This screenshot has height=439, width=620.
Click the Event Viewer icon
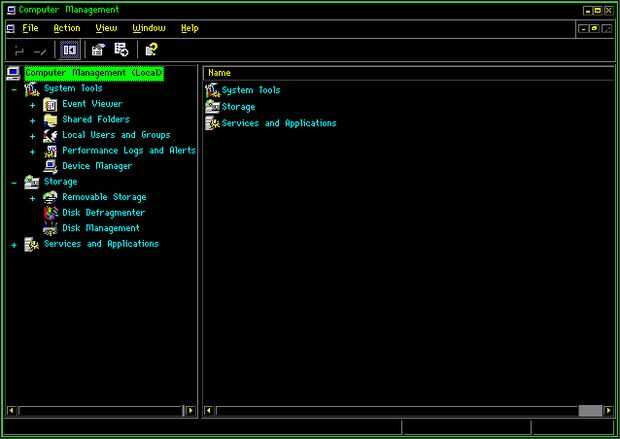click(x=50, y=105)
